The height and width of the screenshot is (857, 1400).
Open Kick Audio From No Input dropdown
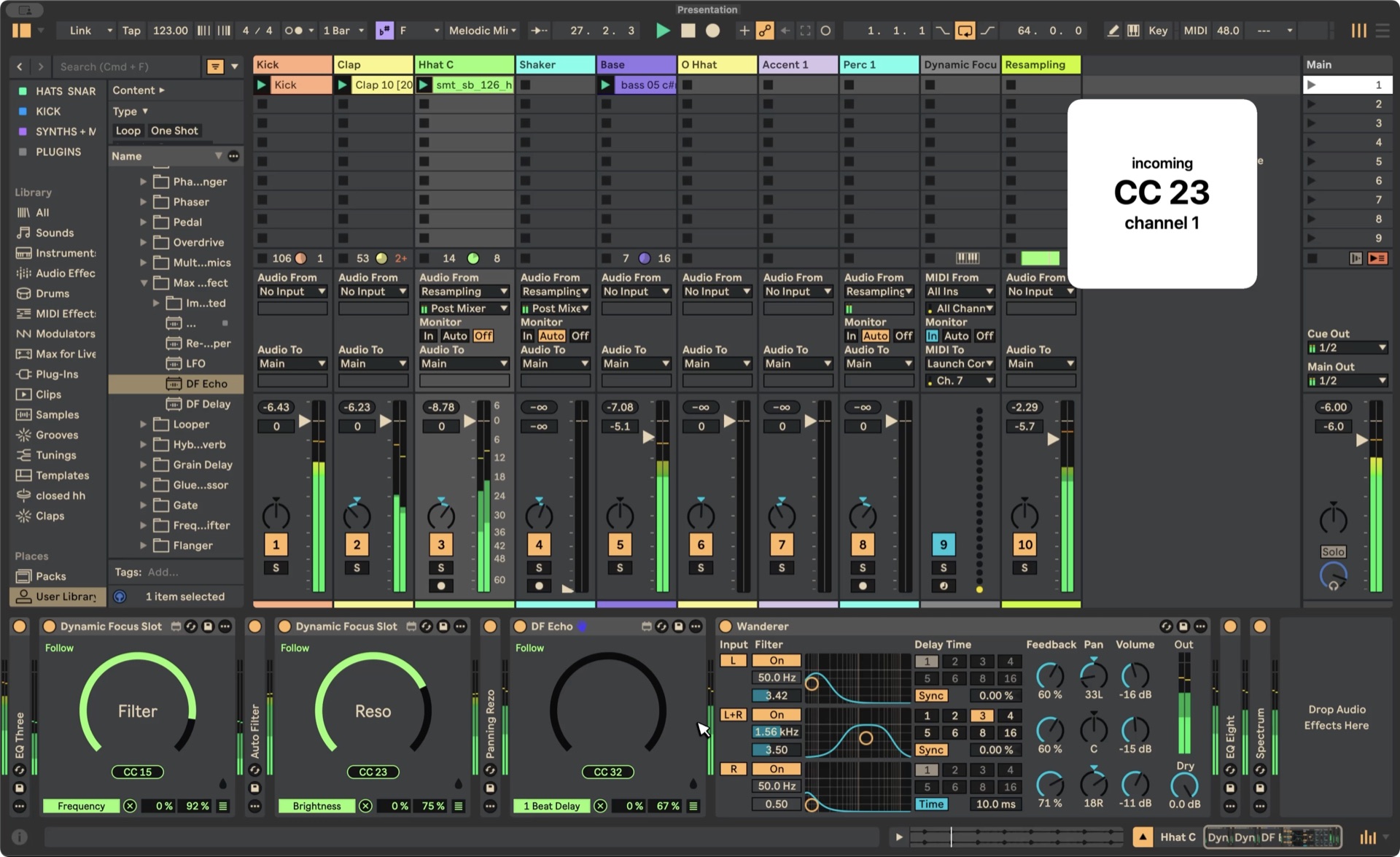[x=292, y=292]
